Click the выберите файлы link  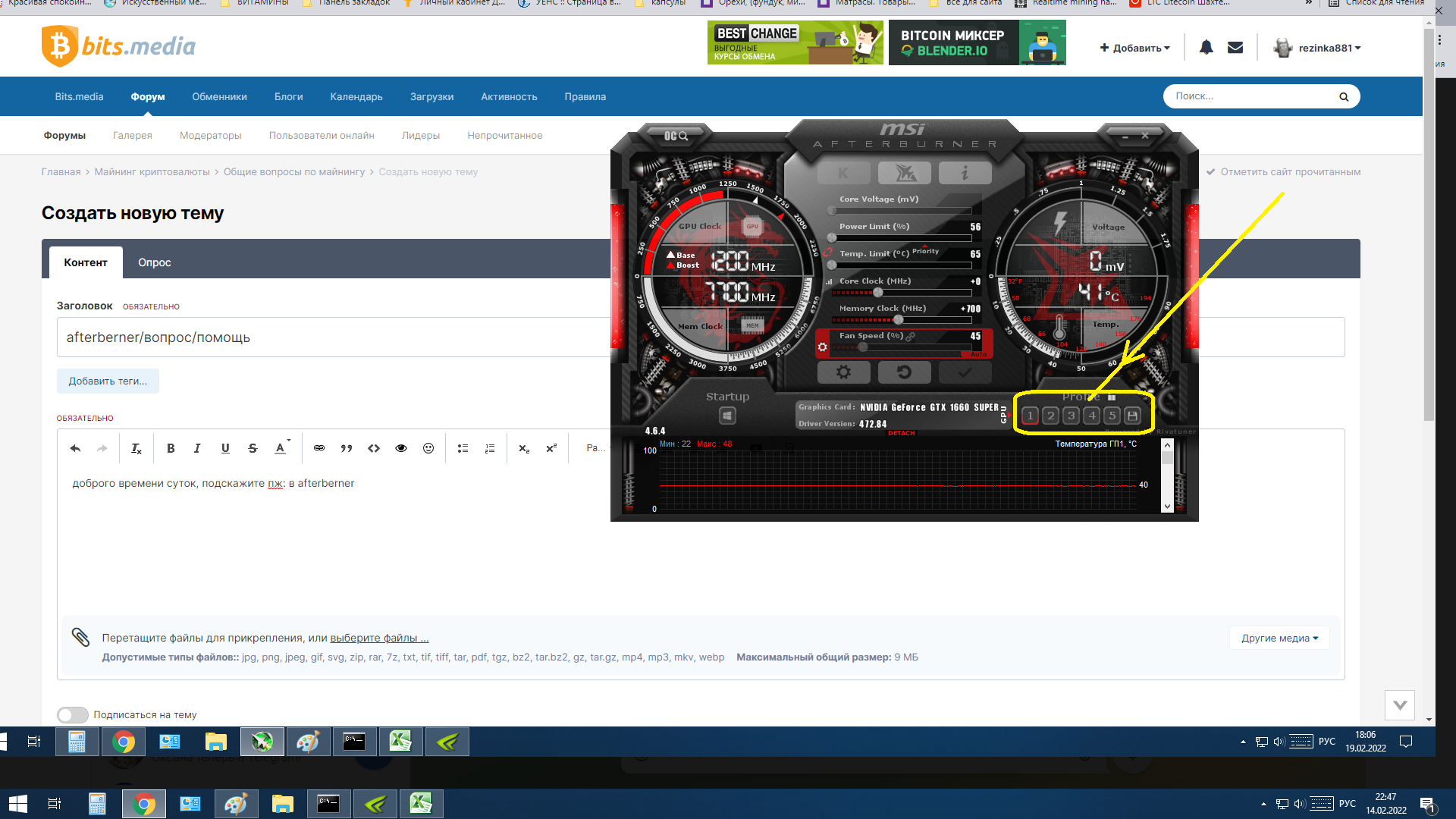coord(379,639)
